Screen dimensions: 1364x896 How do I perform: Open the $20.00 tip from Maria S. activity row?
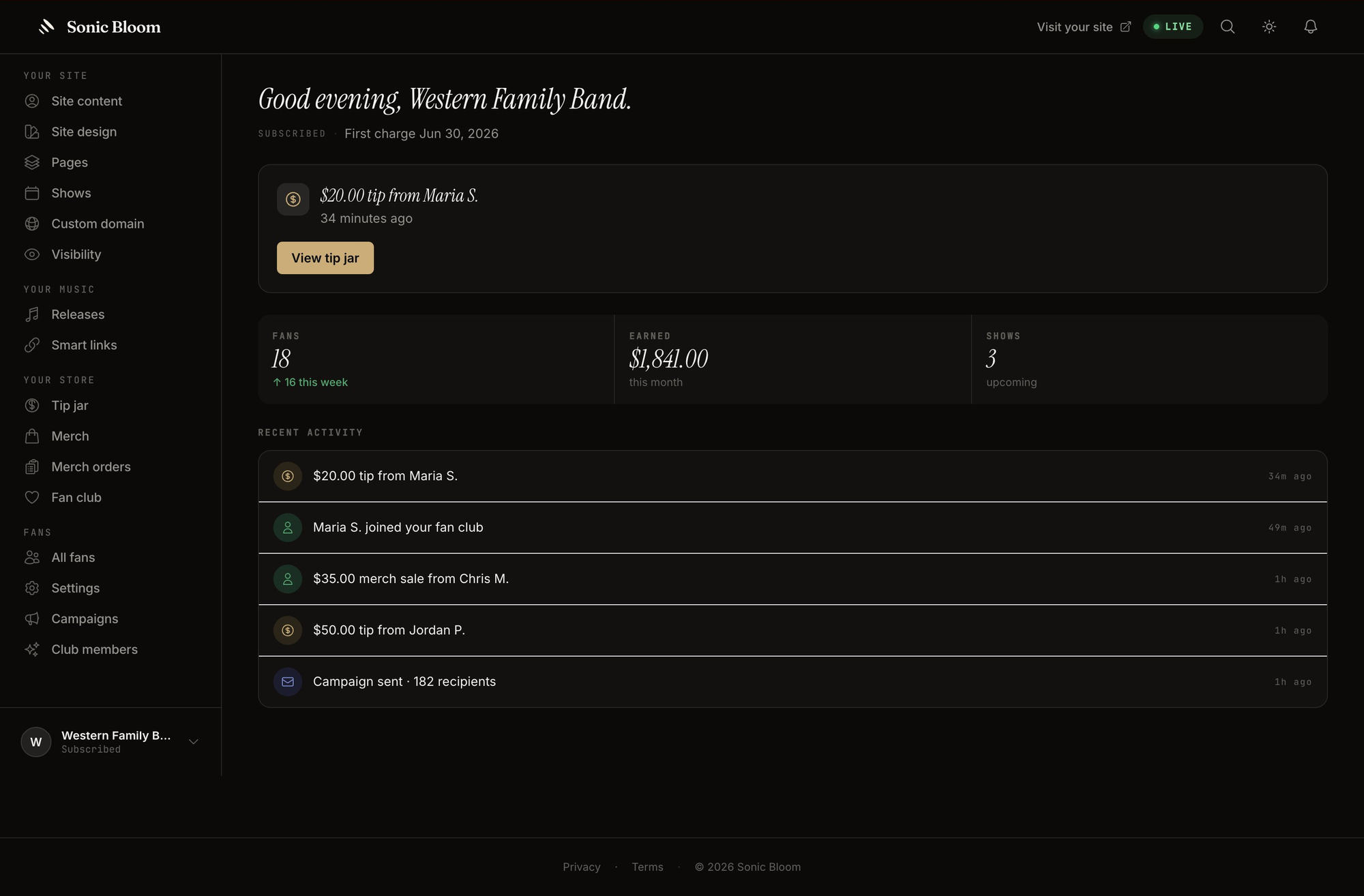[792, 476]
